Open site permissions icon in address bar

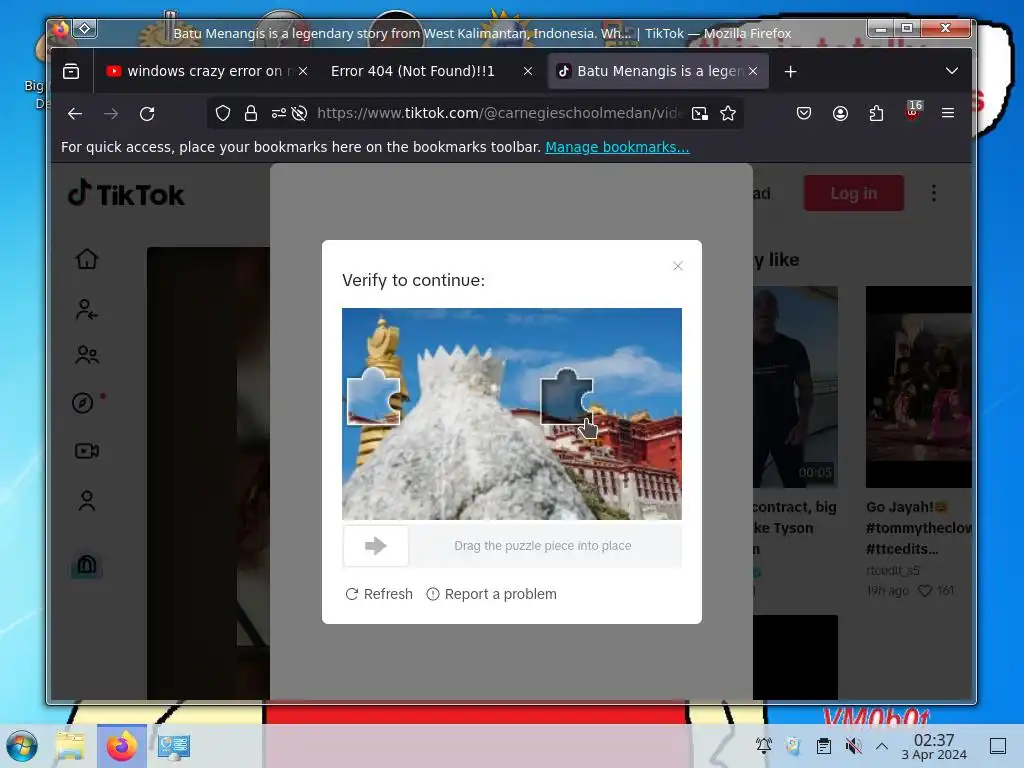279,114
